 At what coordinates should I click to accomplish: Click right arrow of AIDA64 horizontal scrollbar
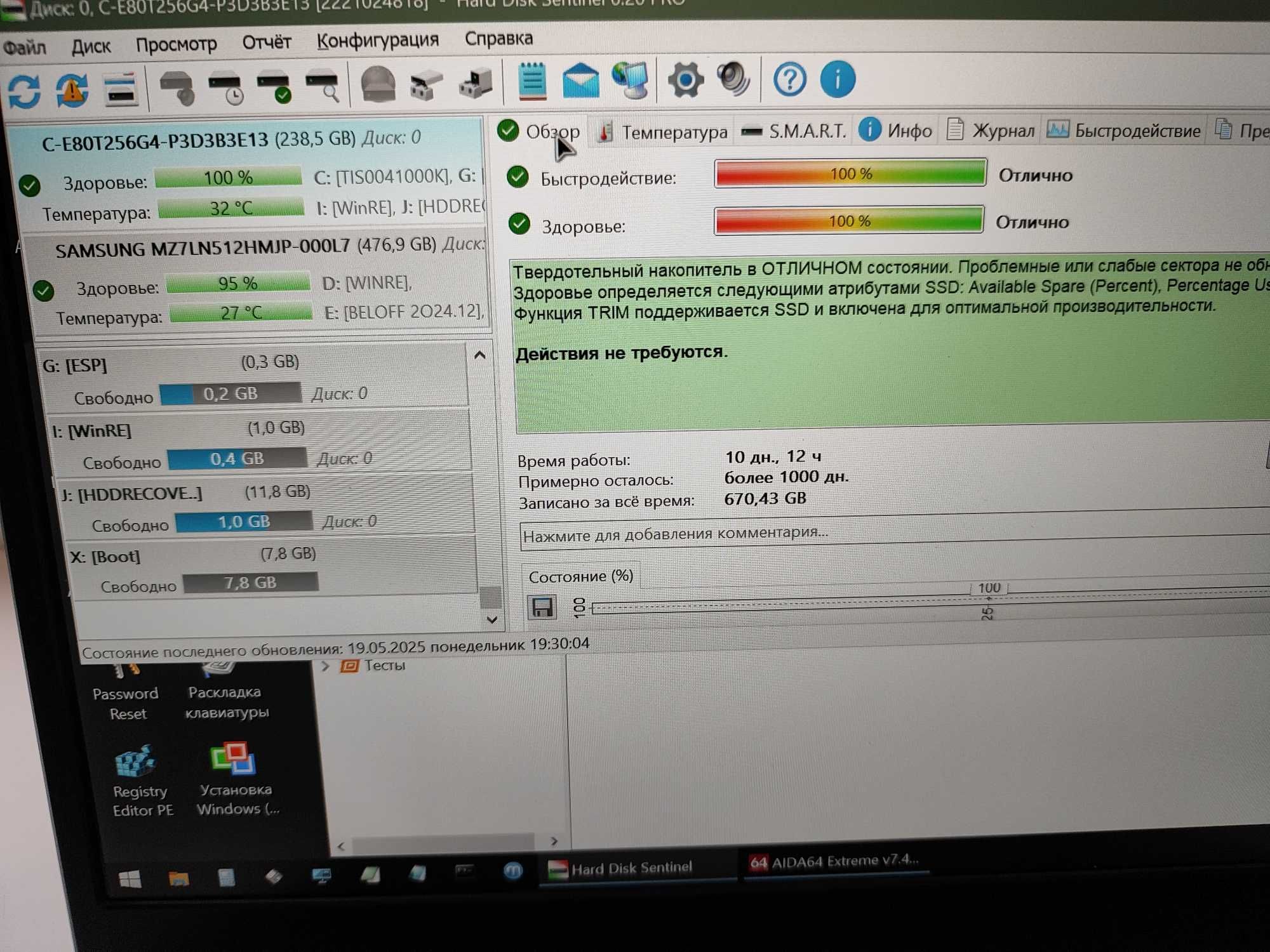(554, 842)
